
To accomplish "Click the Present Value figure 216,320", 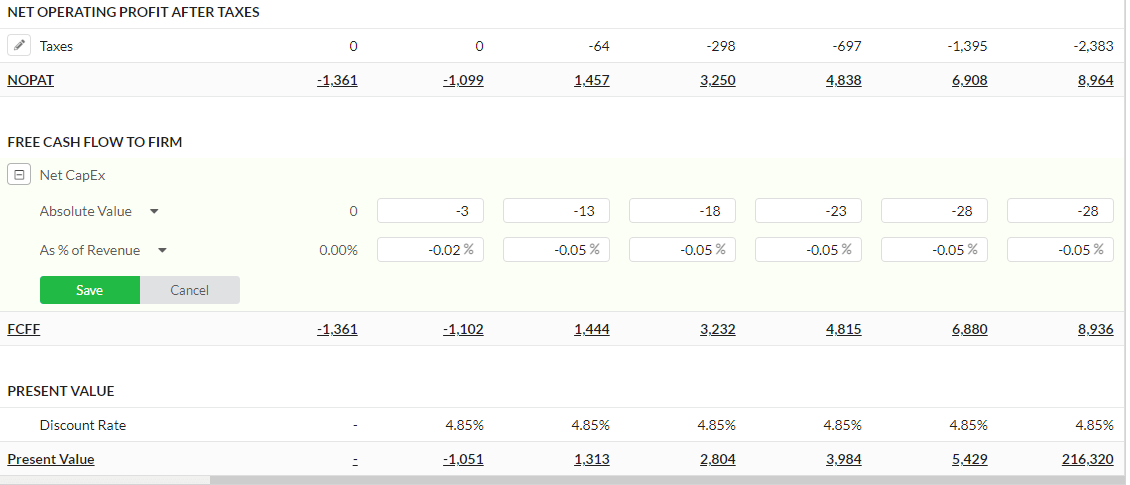I will (1087, 459).
